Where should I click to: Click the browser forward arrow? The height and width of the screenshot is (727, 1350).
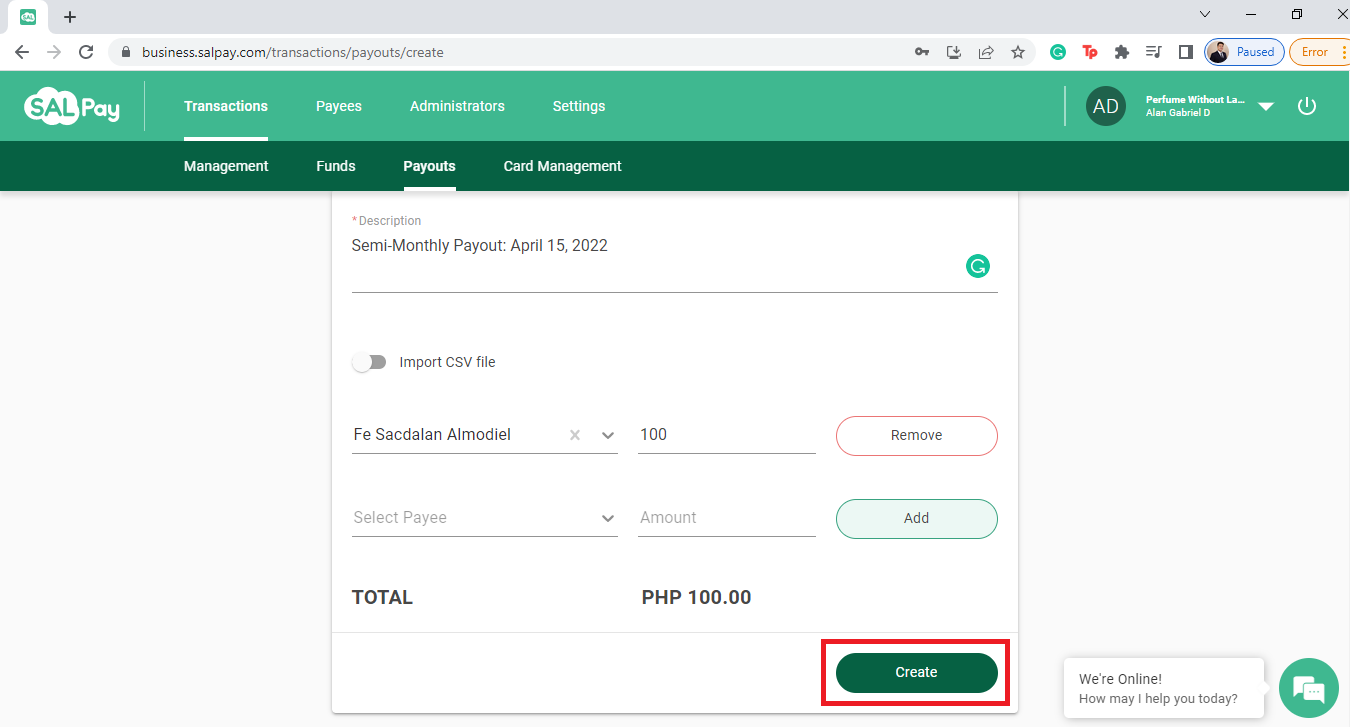coord(54,52)
